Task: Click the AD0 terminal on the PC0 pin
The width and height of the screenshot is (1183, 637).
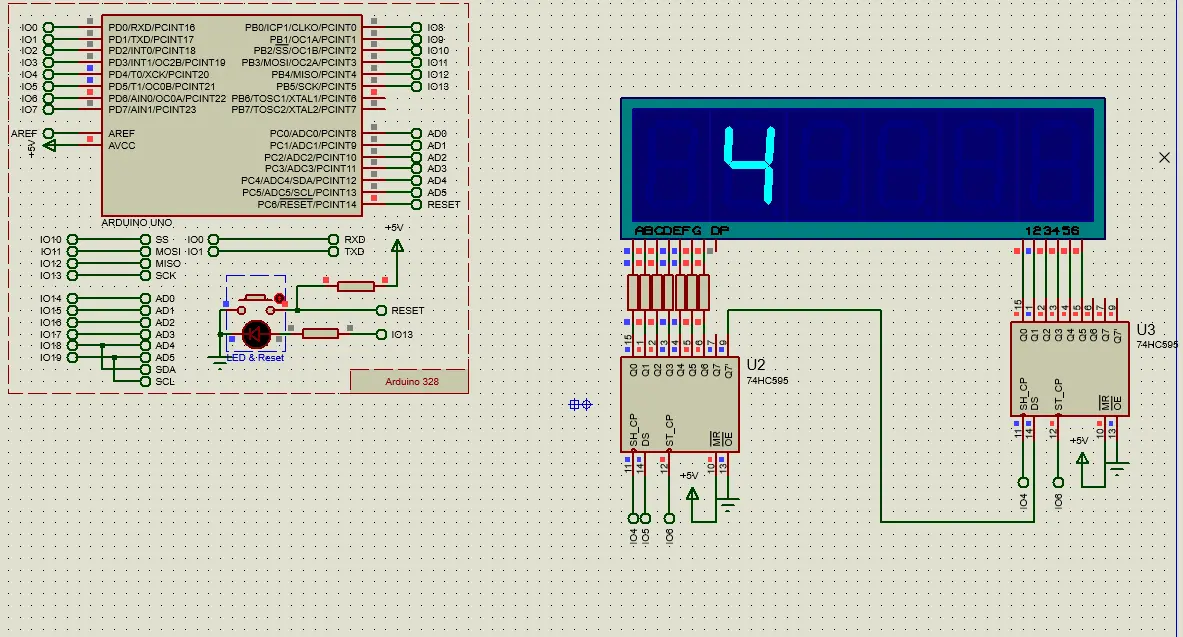Action: pyautogui.click(x=416, y=134)
